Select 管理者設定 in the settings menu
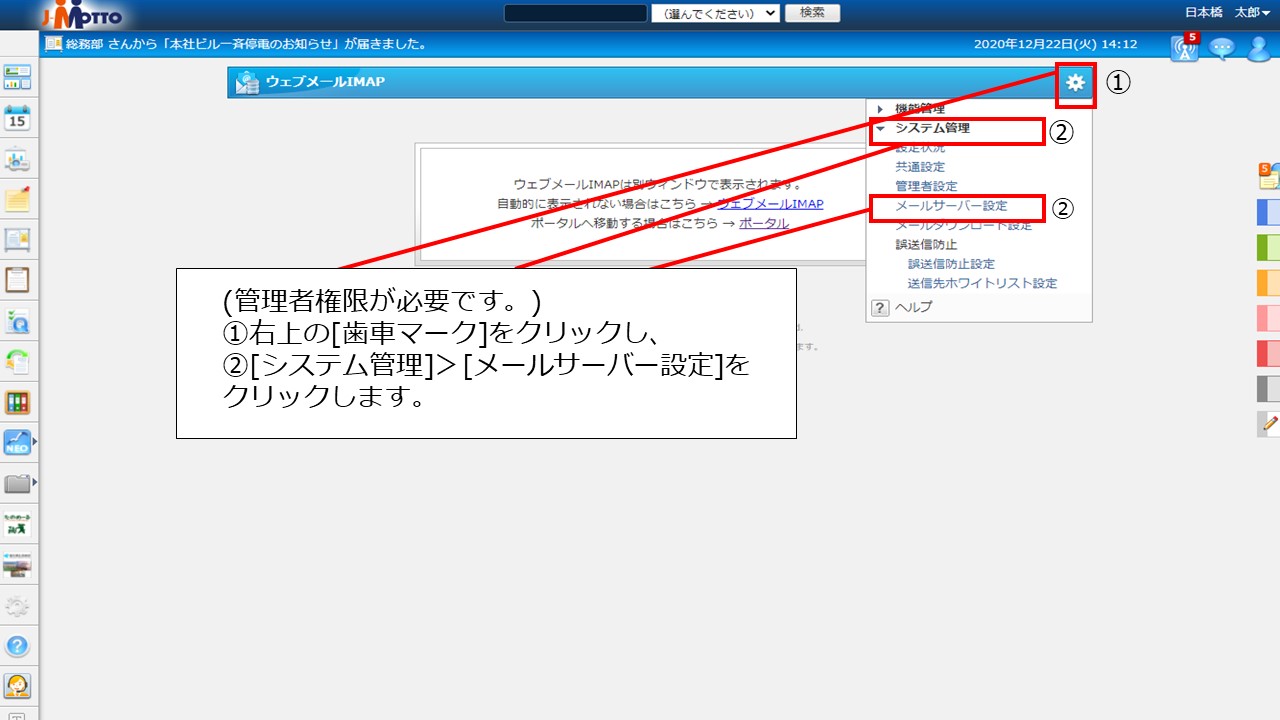 click(926, 186)
